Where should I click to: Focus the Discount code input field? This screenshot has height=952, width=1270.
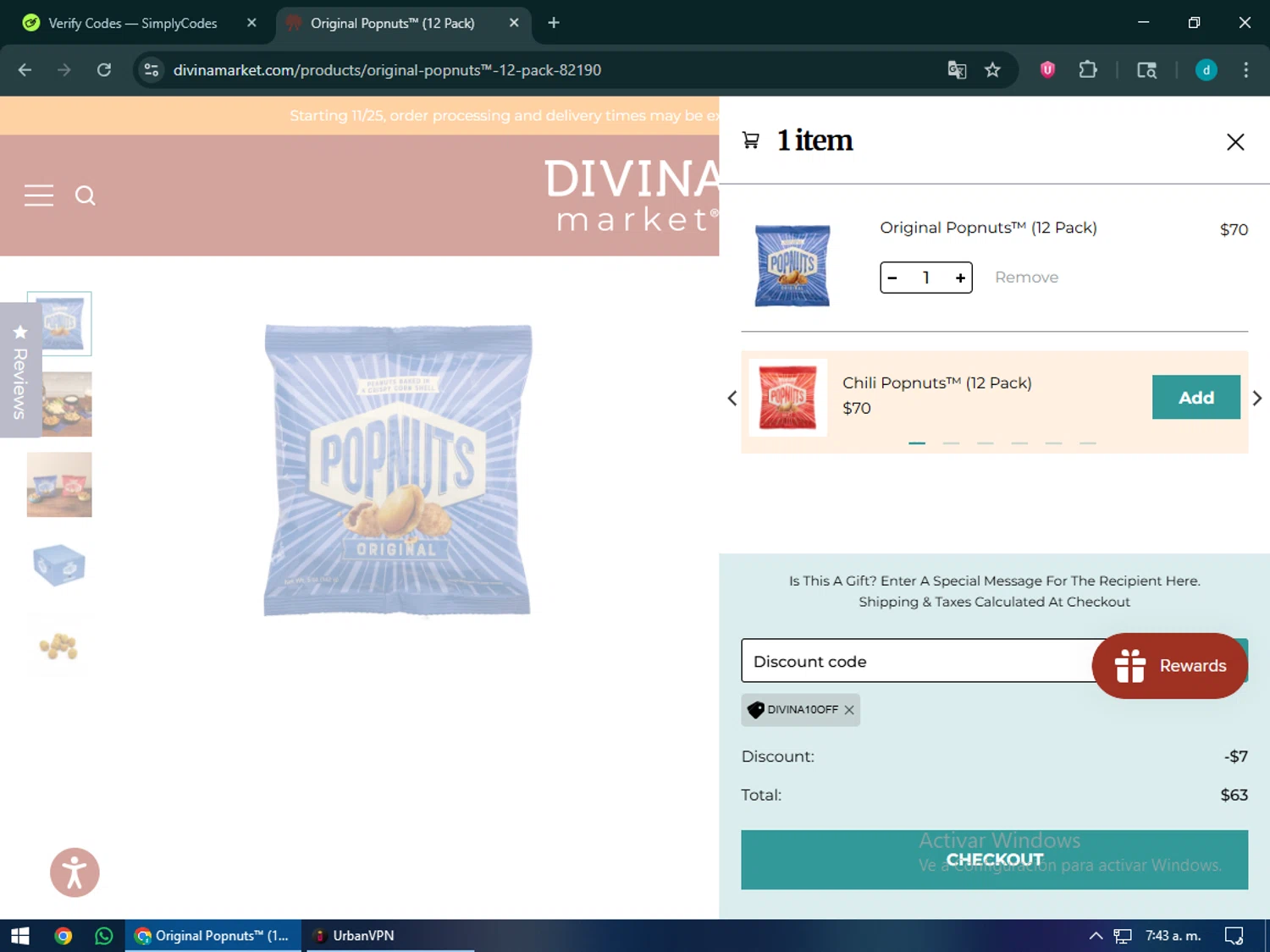pos(919,661)
